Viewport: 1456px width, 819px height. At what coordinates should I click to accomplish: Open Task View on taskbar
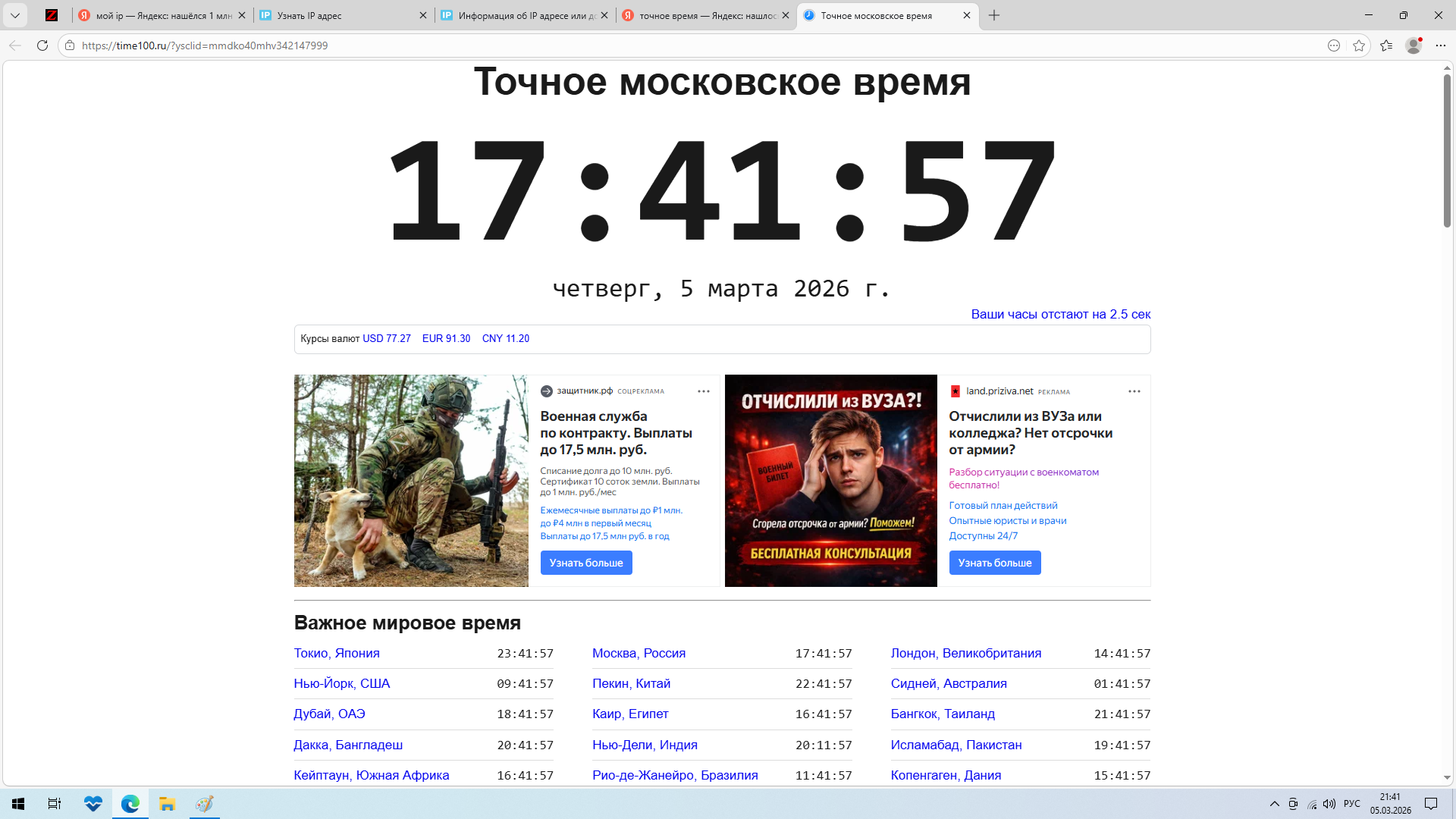[55, 804]
